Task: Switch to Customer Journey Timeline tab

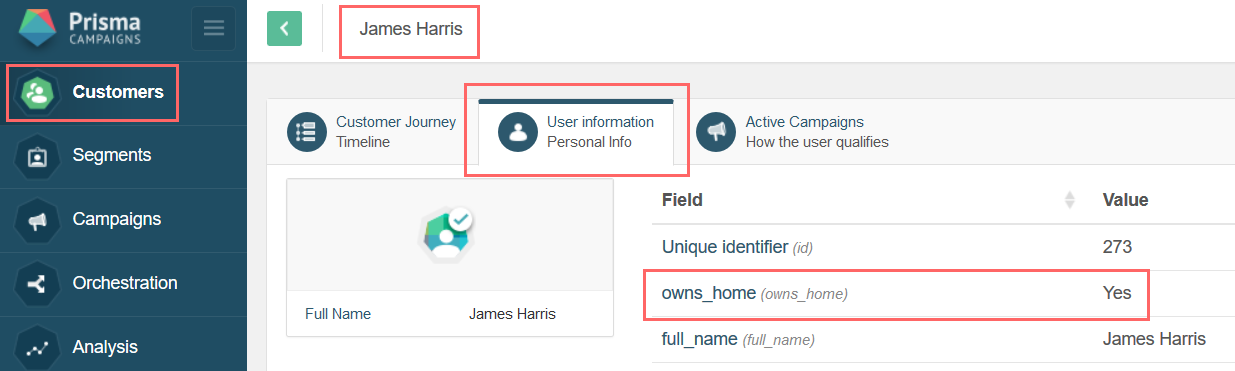Action: click(372, 132)
